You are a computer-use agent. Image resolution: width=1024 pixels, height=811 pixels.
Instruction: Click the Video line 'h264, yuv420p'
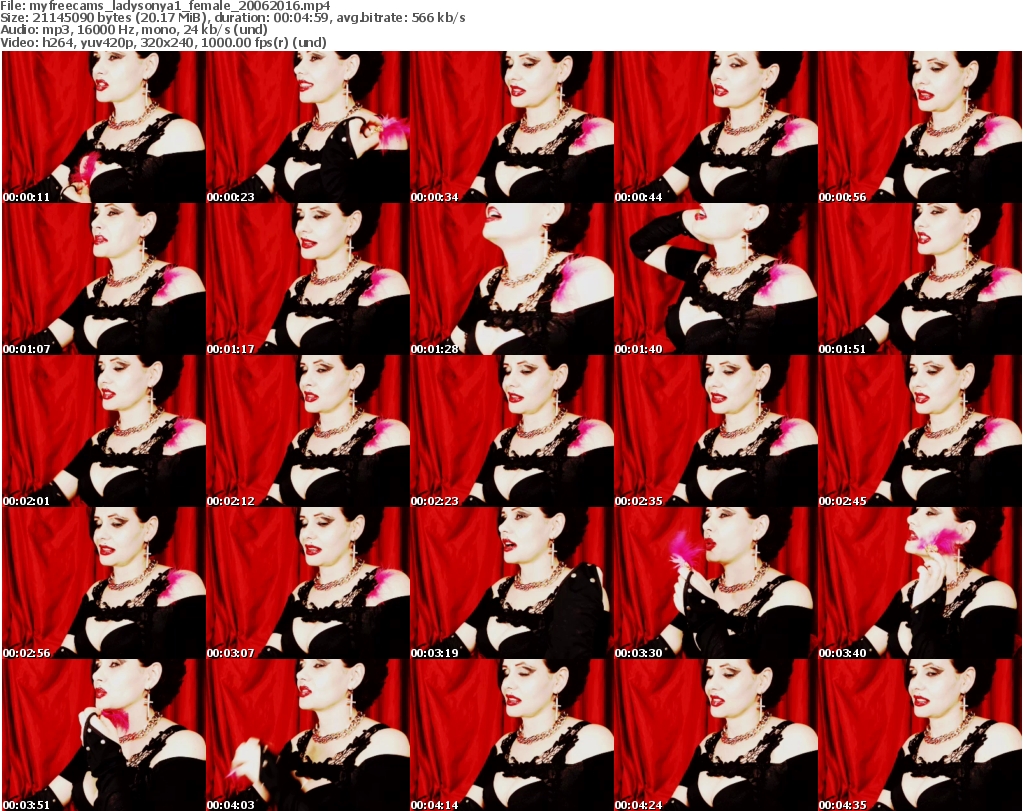tap(86, 42)
